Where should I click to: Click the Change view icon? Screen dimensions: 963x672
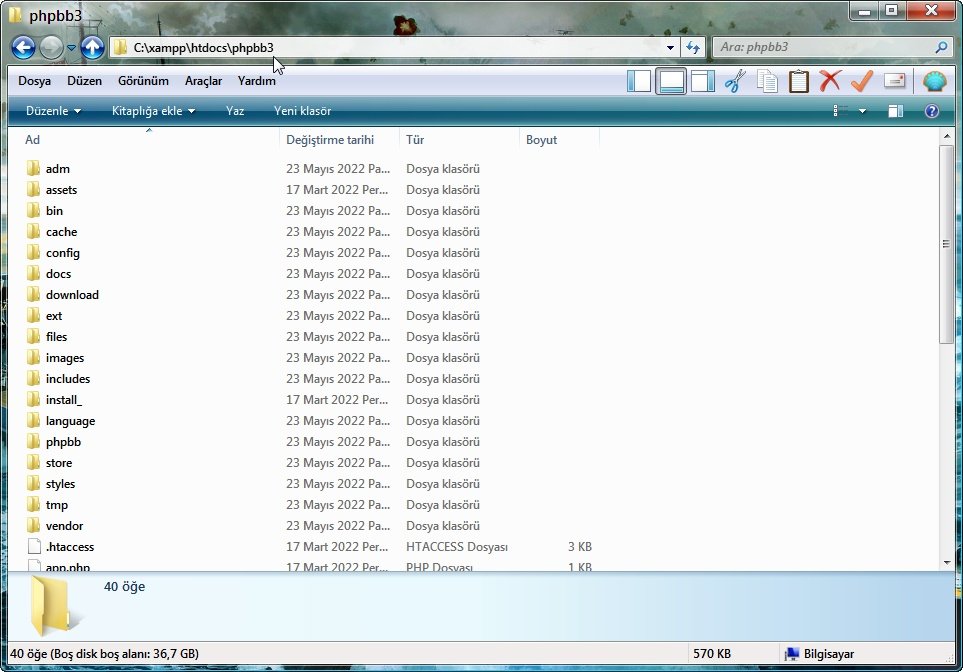coord(840,111)
